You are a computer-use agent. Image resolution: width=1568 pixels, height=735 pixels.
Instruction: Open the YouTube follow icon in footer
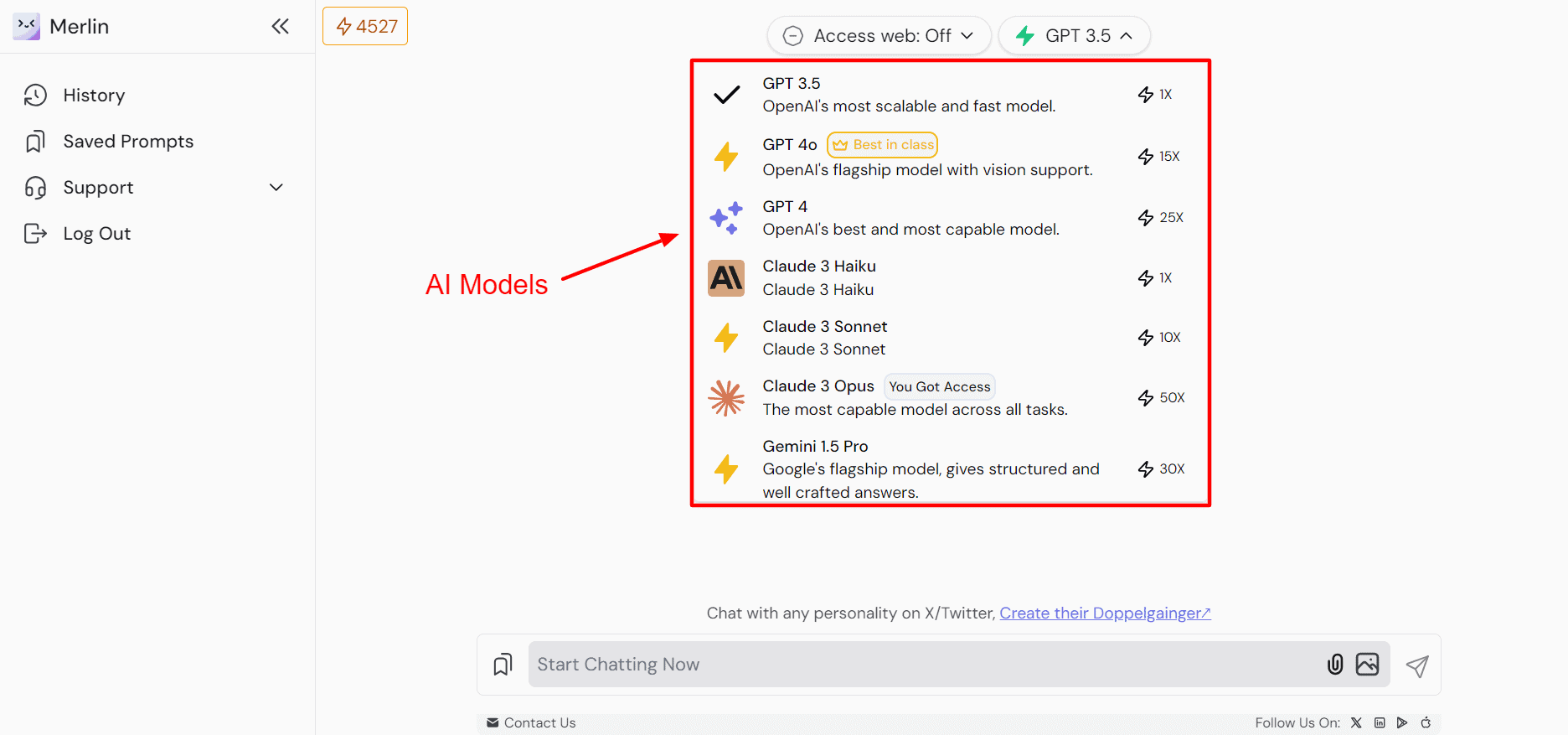(1402, 722)
